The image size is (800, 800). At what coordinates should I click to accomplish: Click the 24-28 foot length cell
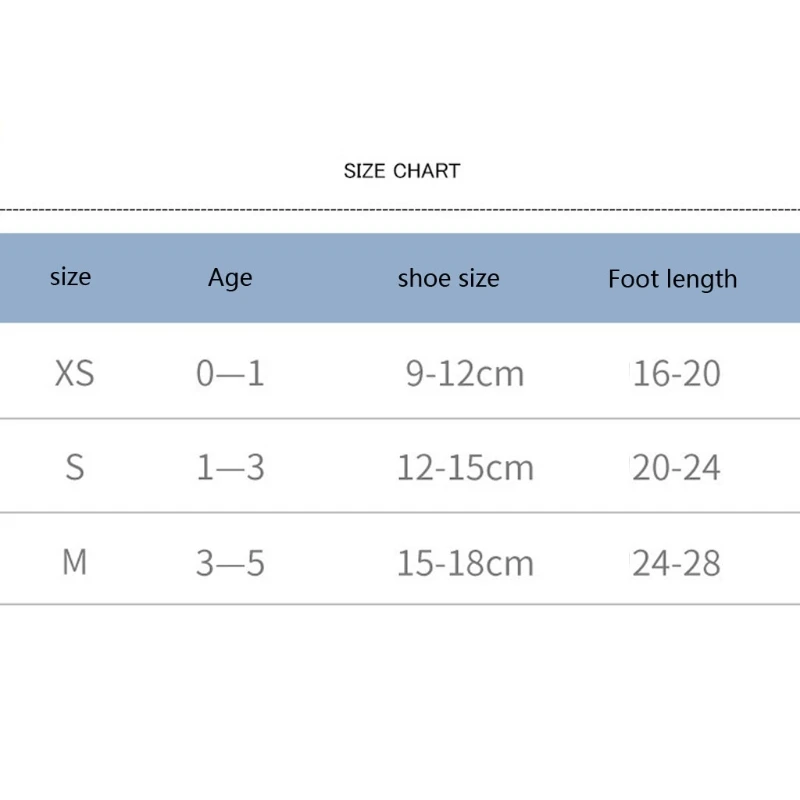click(676, 563)
